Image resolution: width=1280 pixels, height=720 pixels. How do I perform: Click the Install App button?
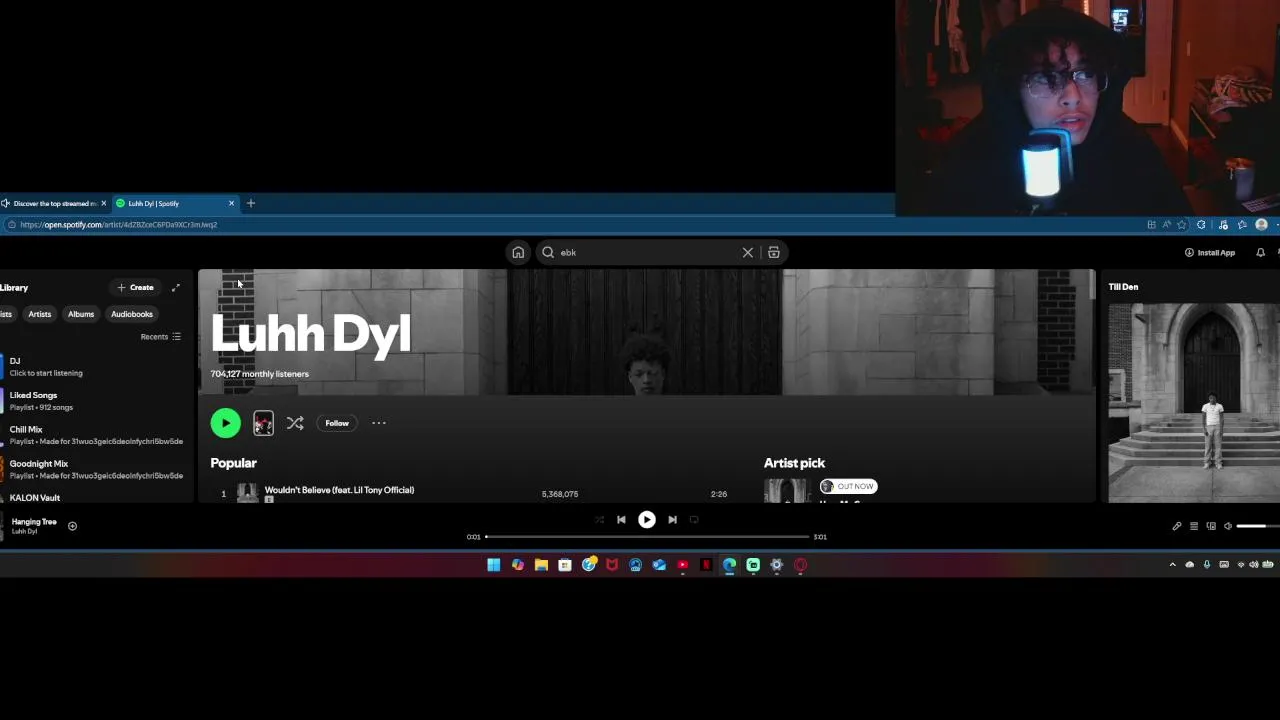(1210, 252)
